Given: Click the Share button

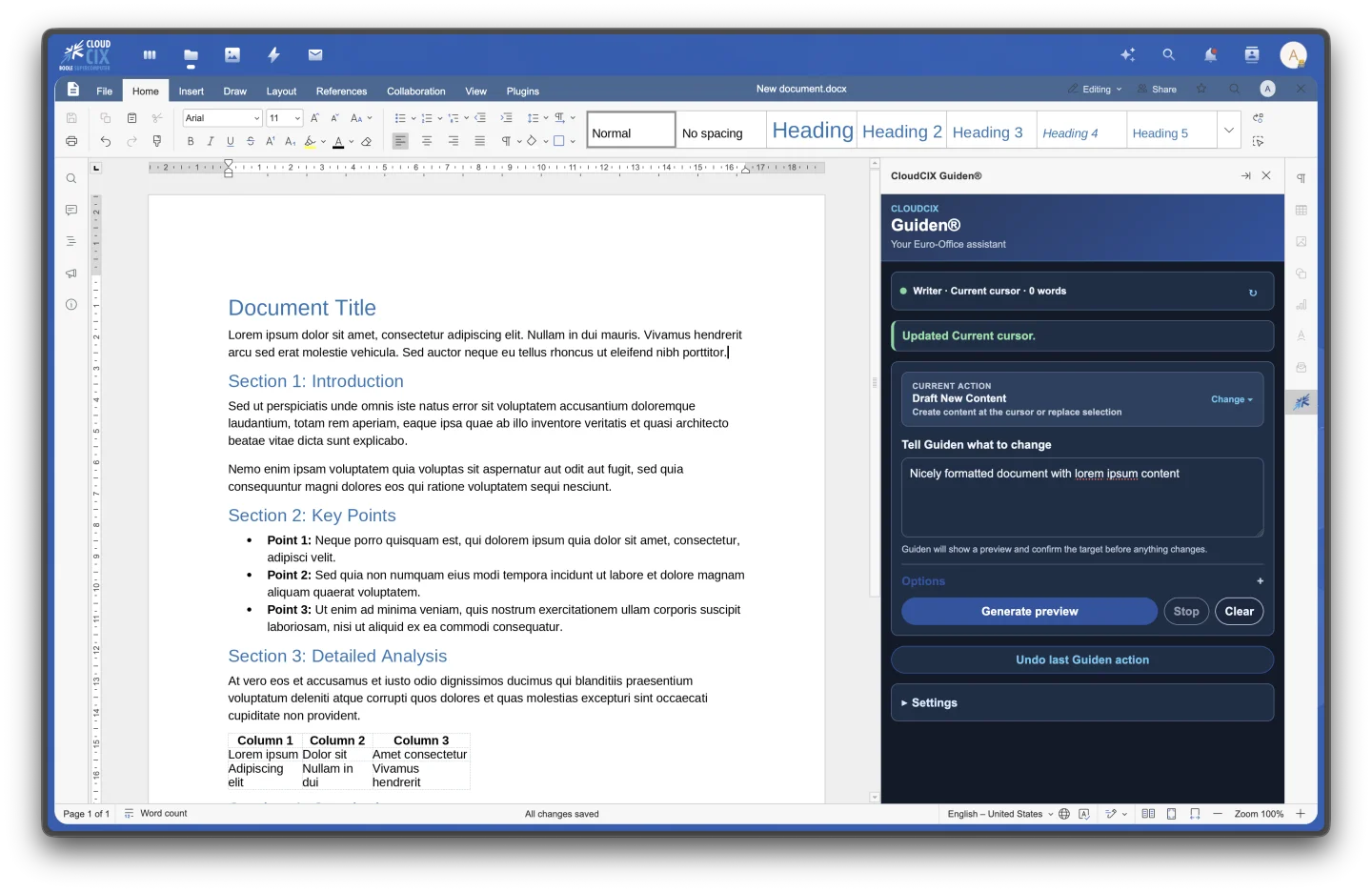Looking at the screenshot, I should [x=1157, y=89].
